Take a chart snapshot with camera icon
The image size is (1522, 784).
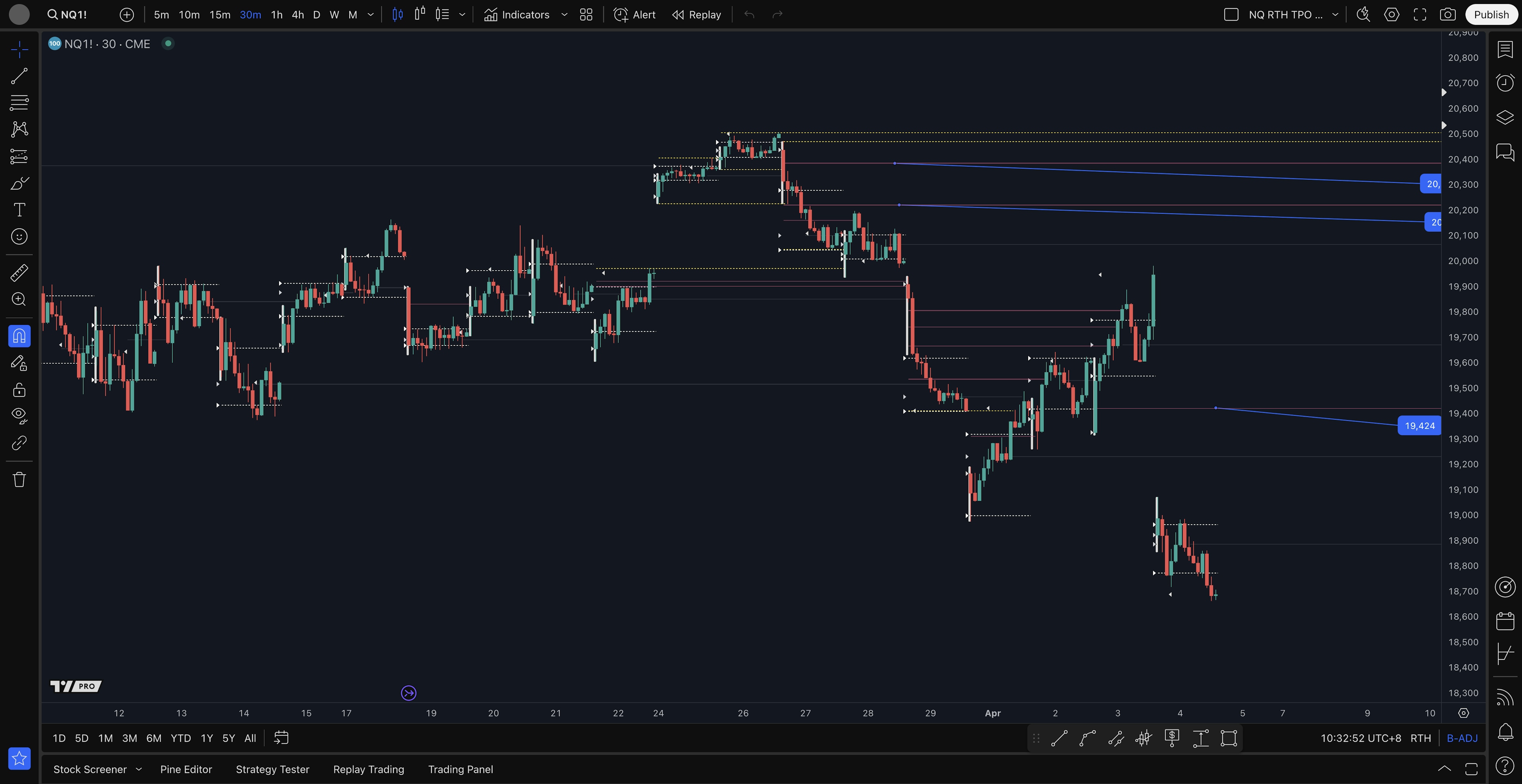(x=1447, y=15)
